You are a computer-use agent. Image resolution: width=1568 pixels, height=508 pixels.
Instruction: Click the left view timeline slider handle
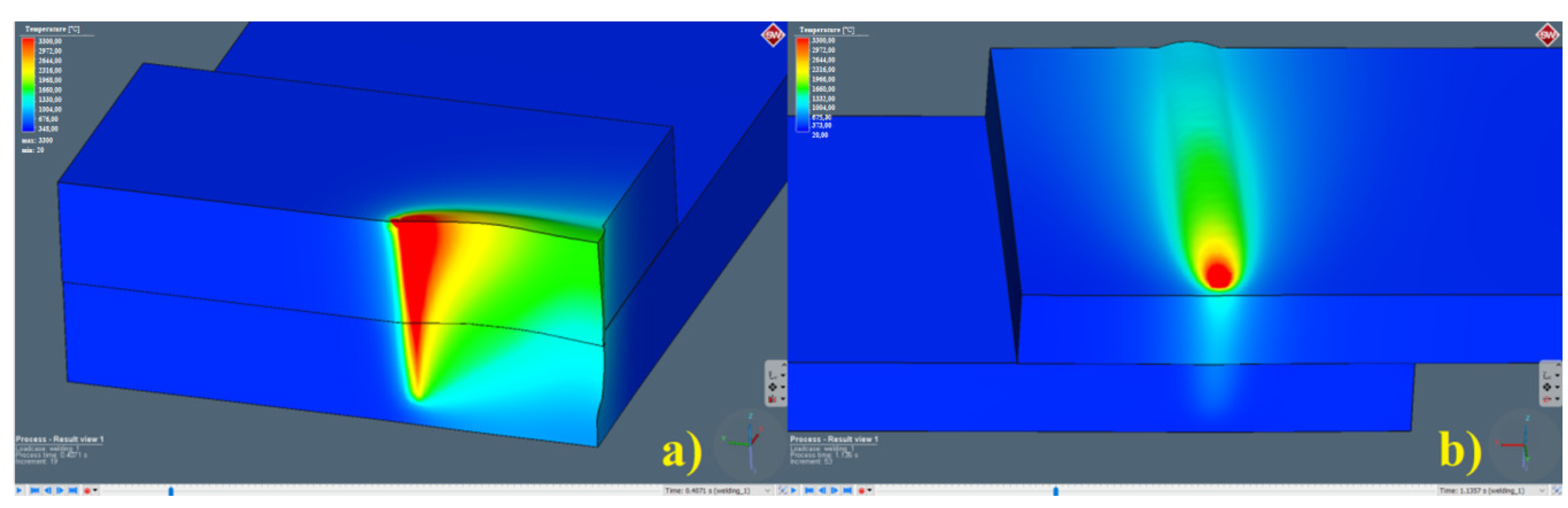pos(171,491)
